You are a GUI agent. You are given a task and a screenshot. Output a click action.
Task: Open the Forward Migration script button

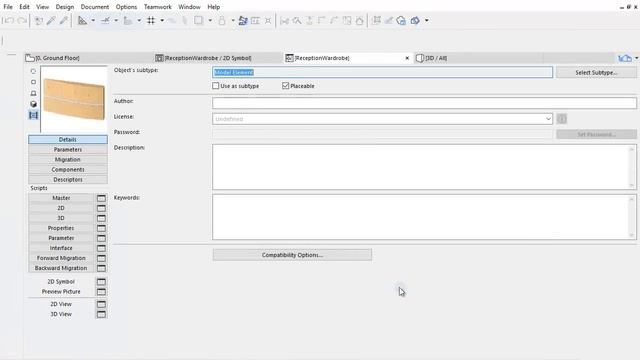point(61,258)
